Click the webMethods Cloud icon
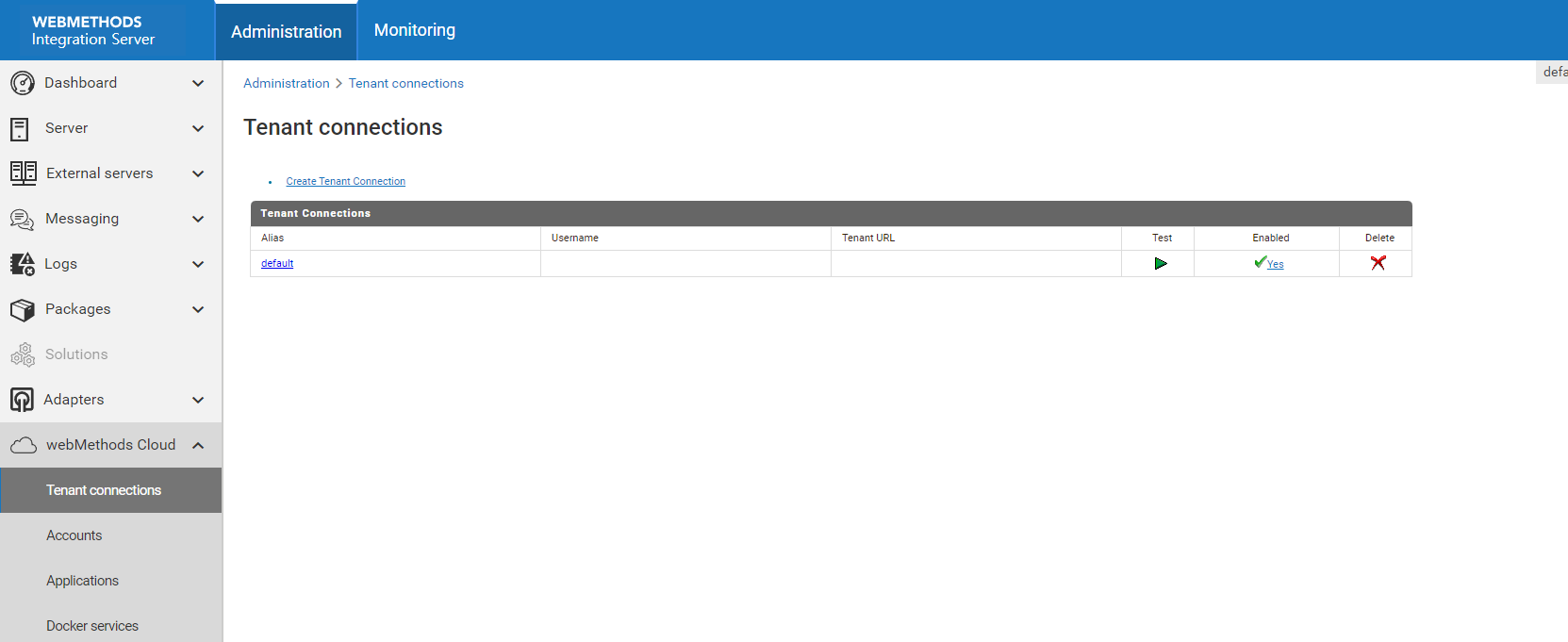Screen dimensions: 1568x642 pos(24,445)
